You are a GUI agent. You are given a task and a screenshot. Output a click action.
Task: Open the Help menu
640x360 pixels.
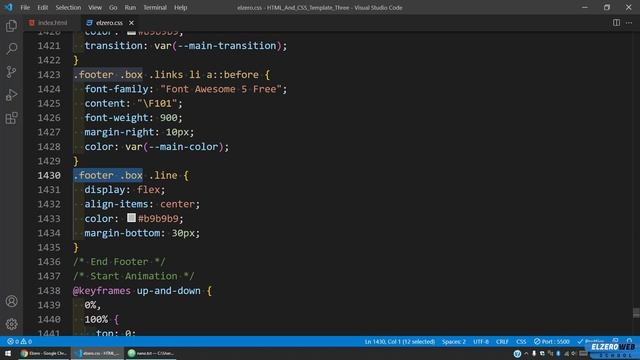tap(180, 7)
